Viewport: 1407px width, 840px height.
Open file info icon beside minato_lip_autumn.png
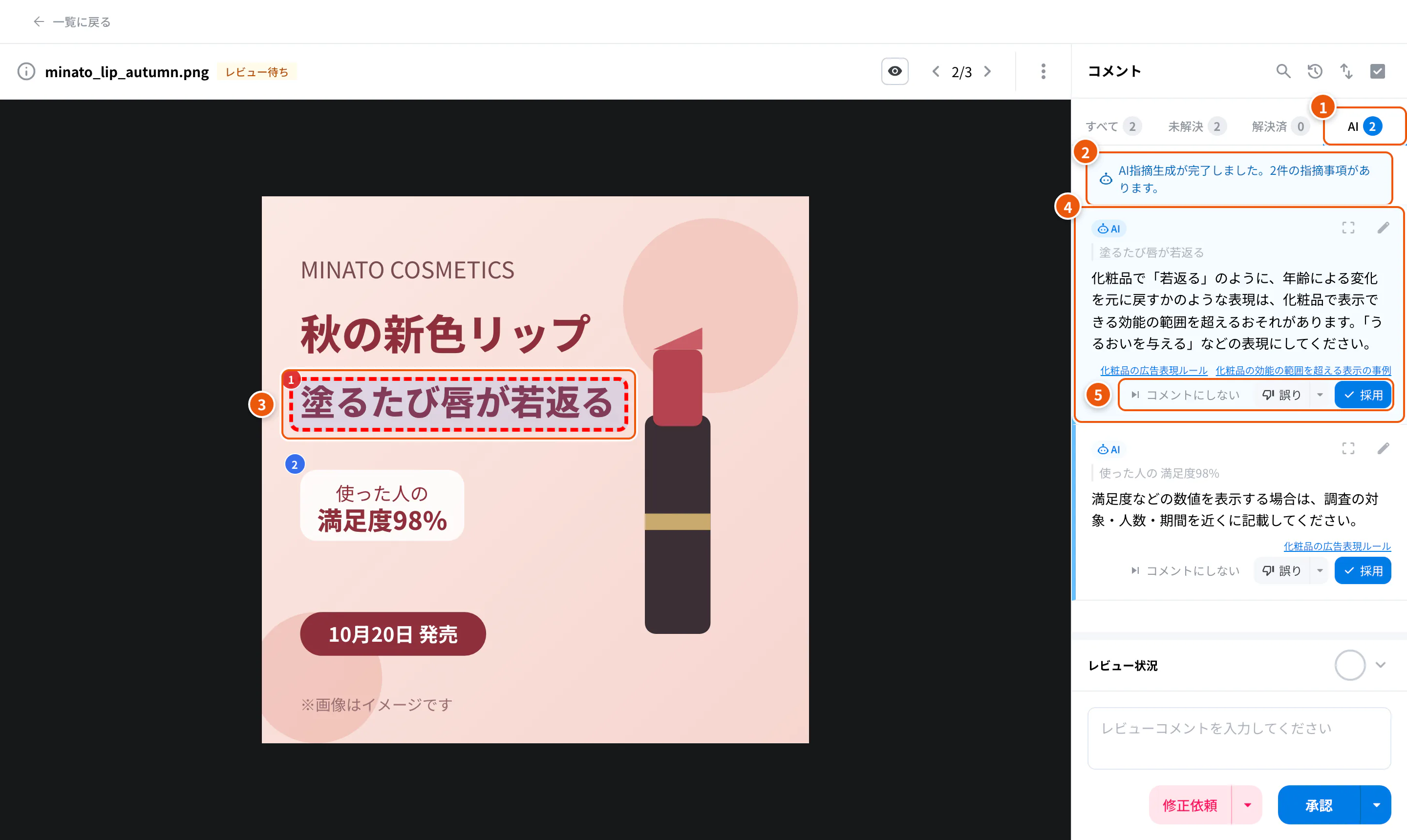26,71
